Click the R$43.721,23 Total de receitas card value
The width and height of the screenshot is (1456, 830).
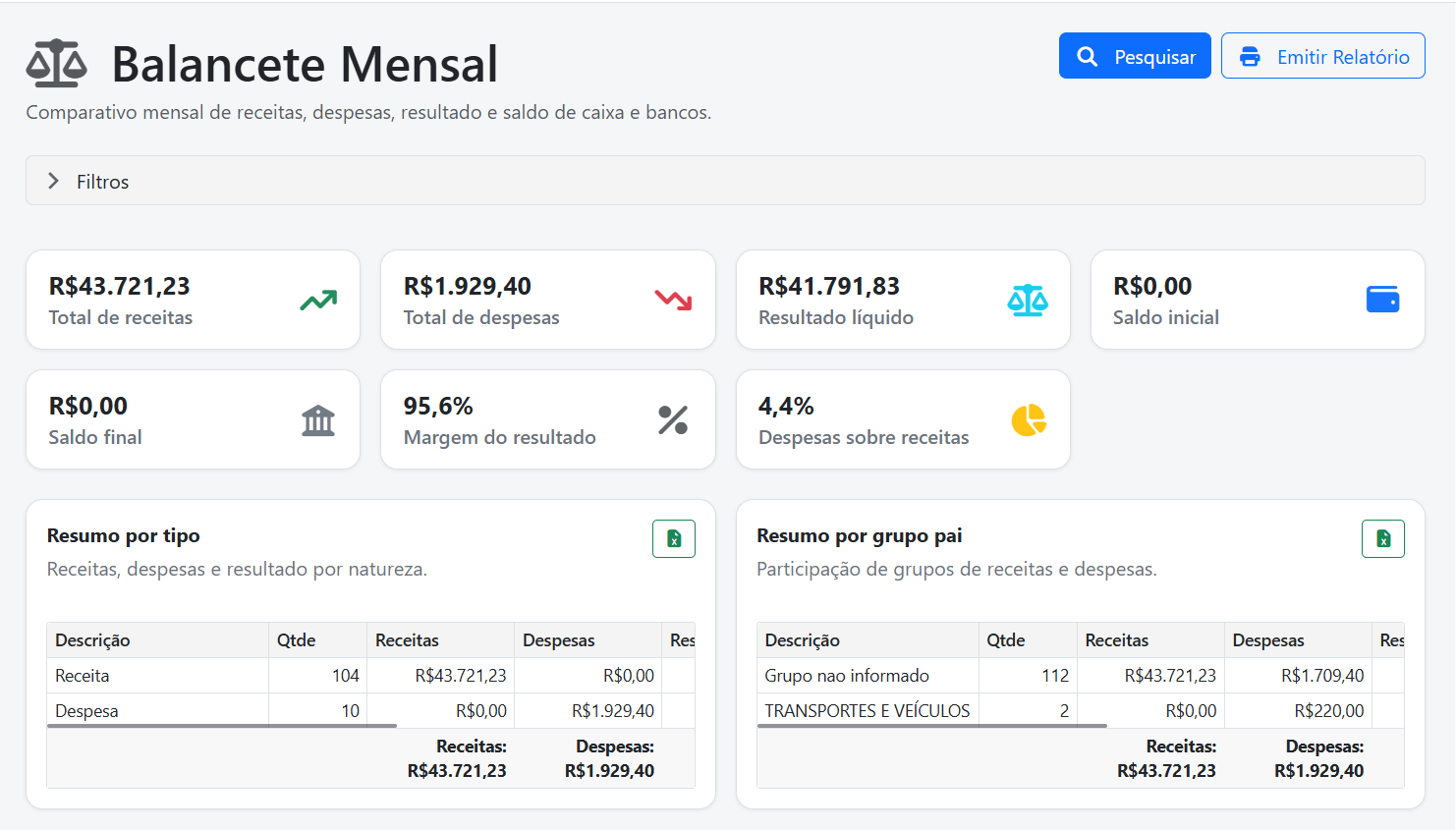[x=120, y=286]
